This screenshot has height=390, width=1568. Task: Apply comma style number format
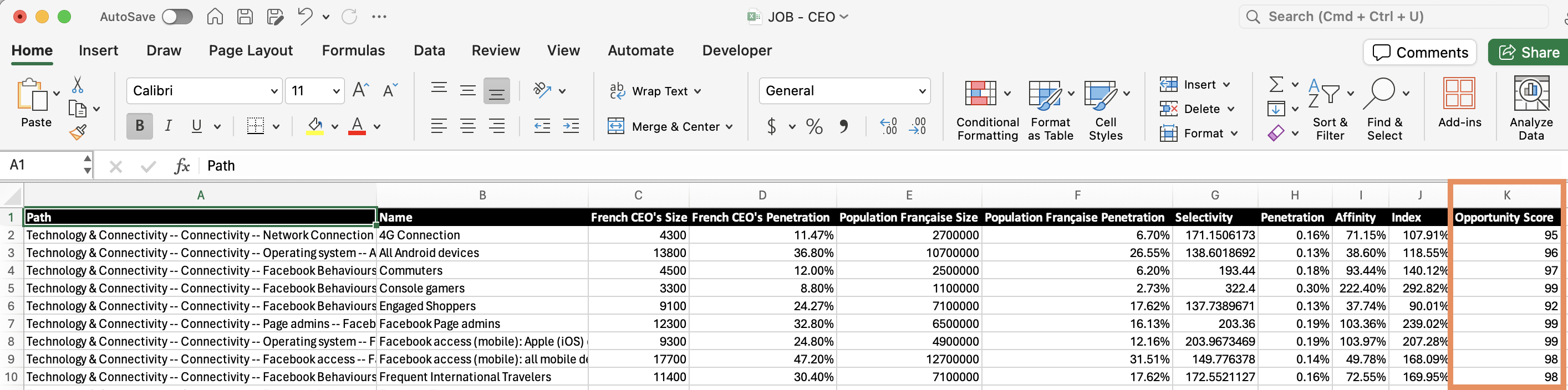(844, 126)
